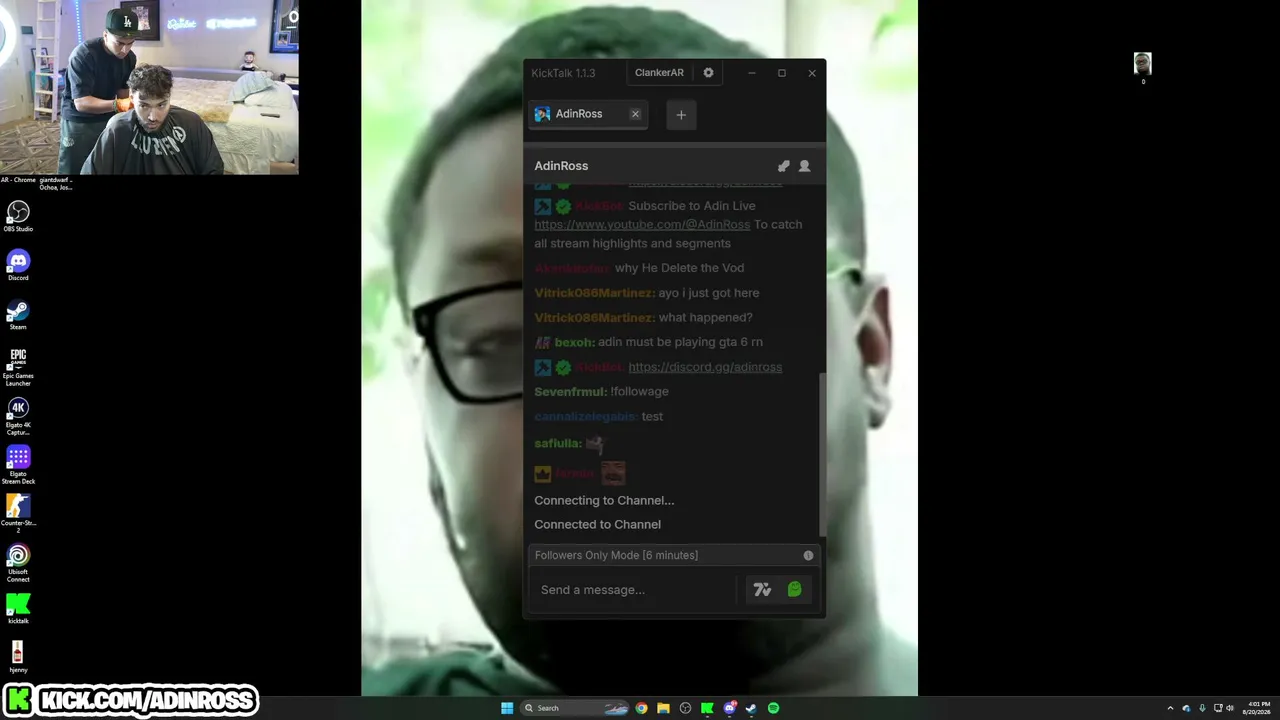This screenshot has width=1280, height=720.
Task: Click 'why He Delete the Vod' message
Action: coord(679,268)
